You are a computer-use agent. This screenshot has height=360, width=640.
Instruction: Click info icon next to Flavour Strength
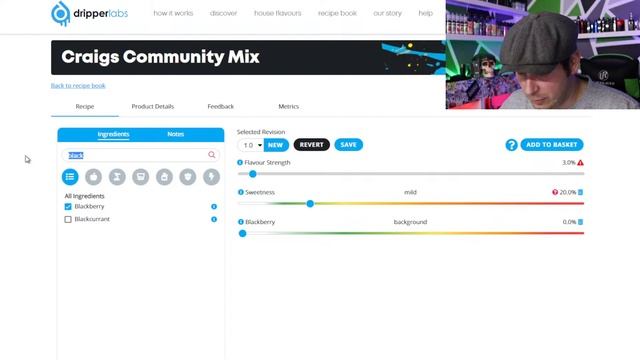pyautogui.click(x=240, y=162)
